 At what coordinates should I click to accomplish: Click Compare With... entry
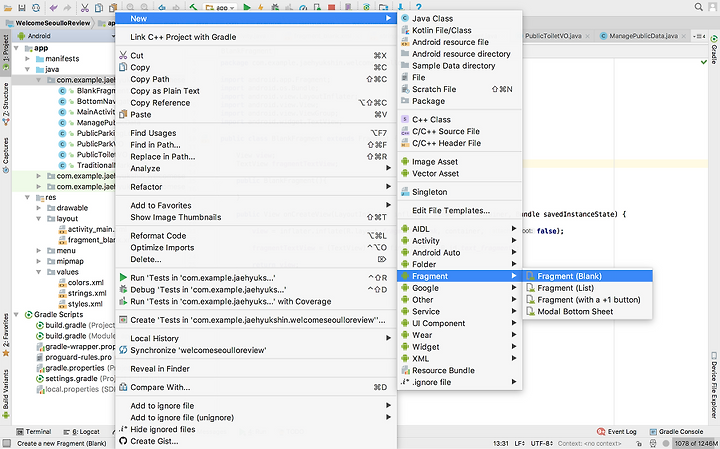(x=256, y=387)
